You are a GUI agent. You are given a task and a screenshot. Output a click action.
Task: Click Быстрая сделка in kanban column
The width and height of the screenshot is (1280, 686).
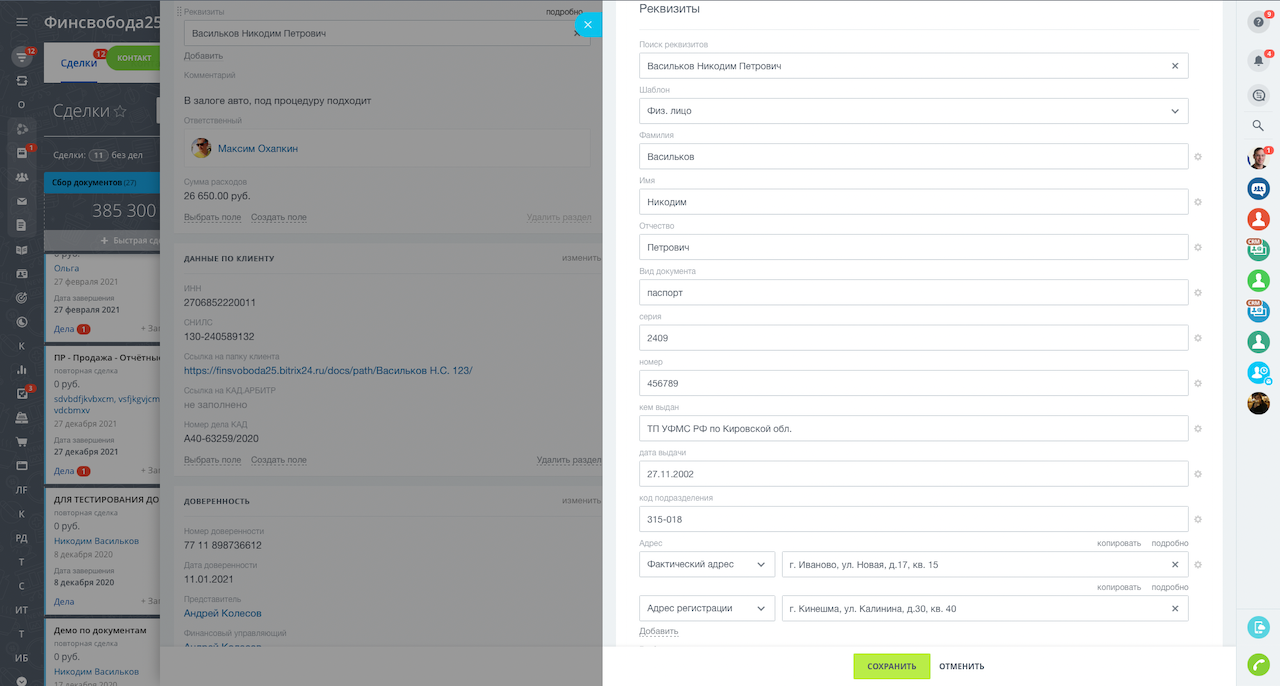tap(128, 240)
